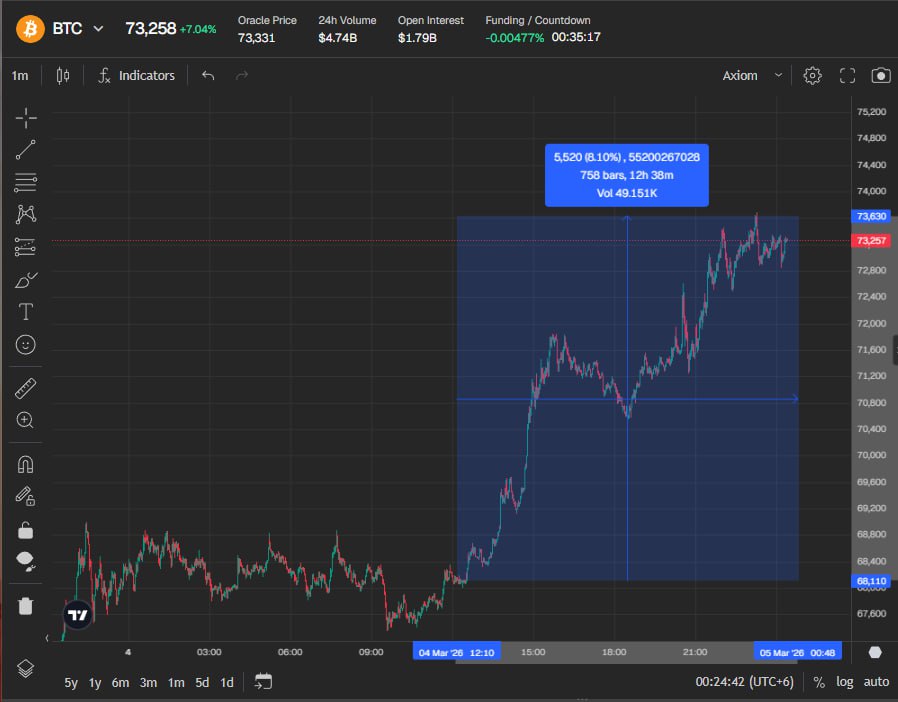Take a chart snapshot with camera icon
This screenshot has height=702, width=898.
tap(881, 76)
